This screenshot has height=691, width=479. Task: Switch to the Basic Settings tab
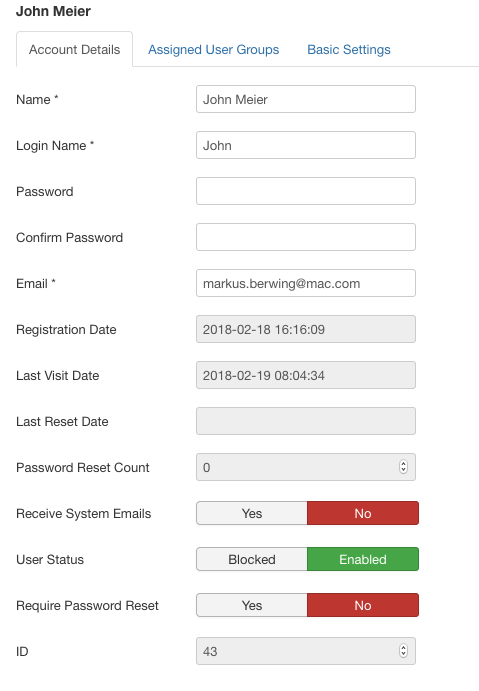click(349, 49)
